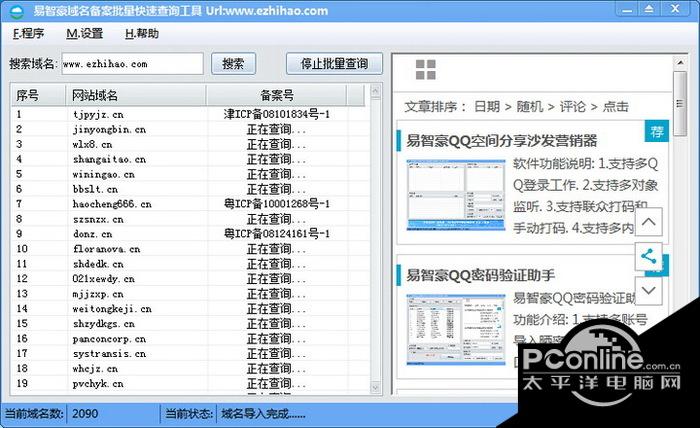The width and height of the screenshot is (700, 428).
Task: Focus the 搜索域名 input field
Action: pos(132,64)
